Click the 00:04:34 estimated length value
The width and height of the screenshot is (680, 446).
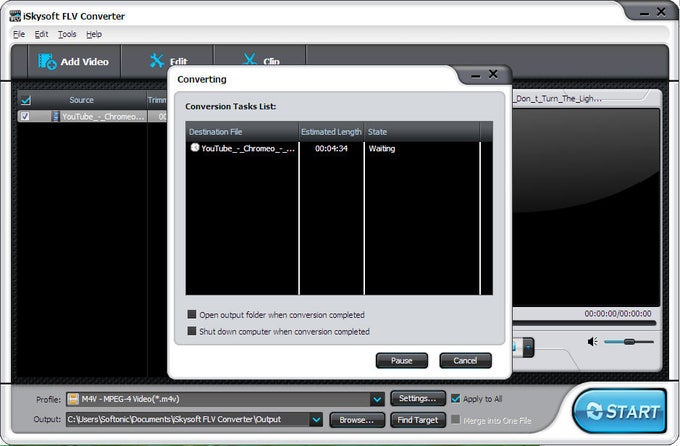click(331, 148)
